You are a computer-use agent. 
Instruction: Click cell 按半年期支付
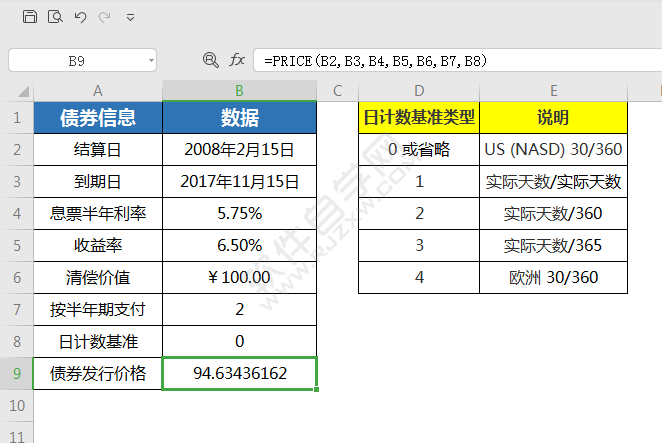click(98, 310)
